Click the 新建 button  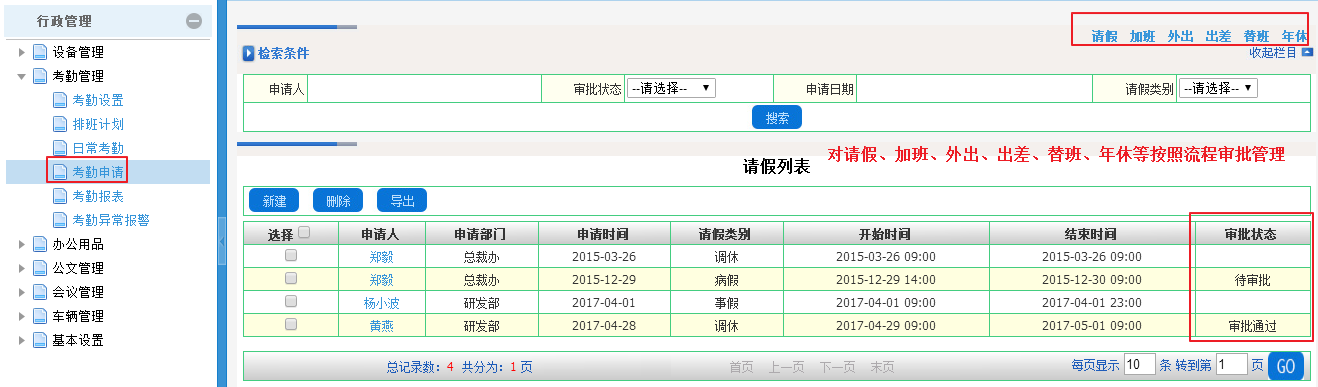(x=274, y=200)
